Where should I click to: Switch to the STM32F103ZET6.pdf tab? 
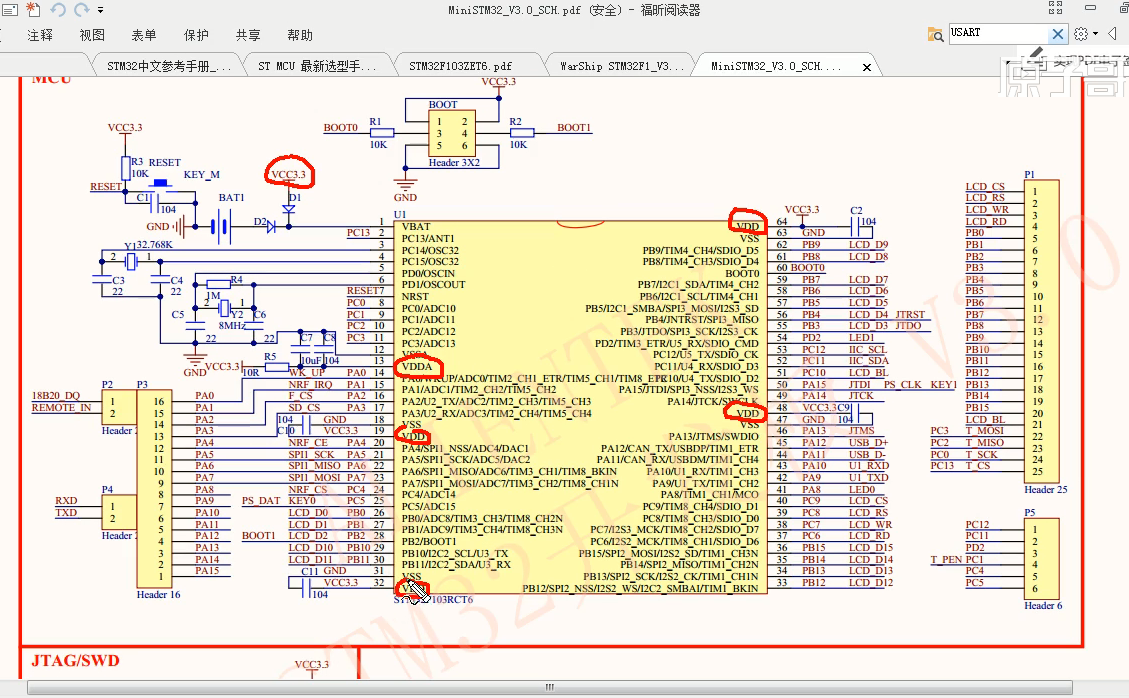click(x=461, y=66)
